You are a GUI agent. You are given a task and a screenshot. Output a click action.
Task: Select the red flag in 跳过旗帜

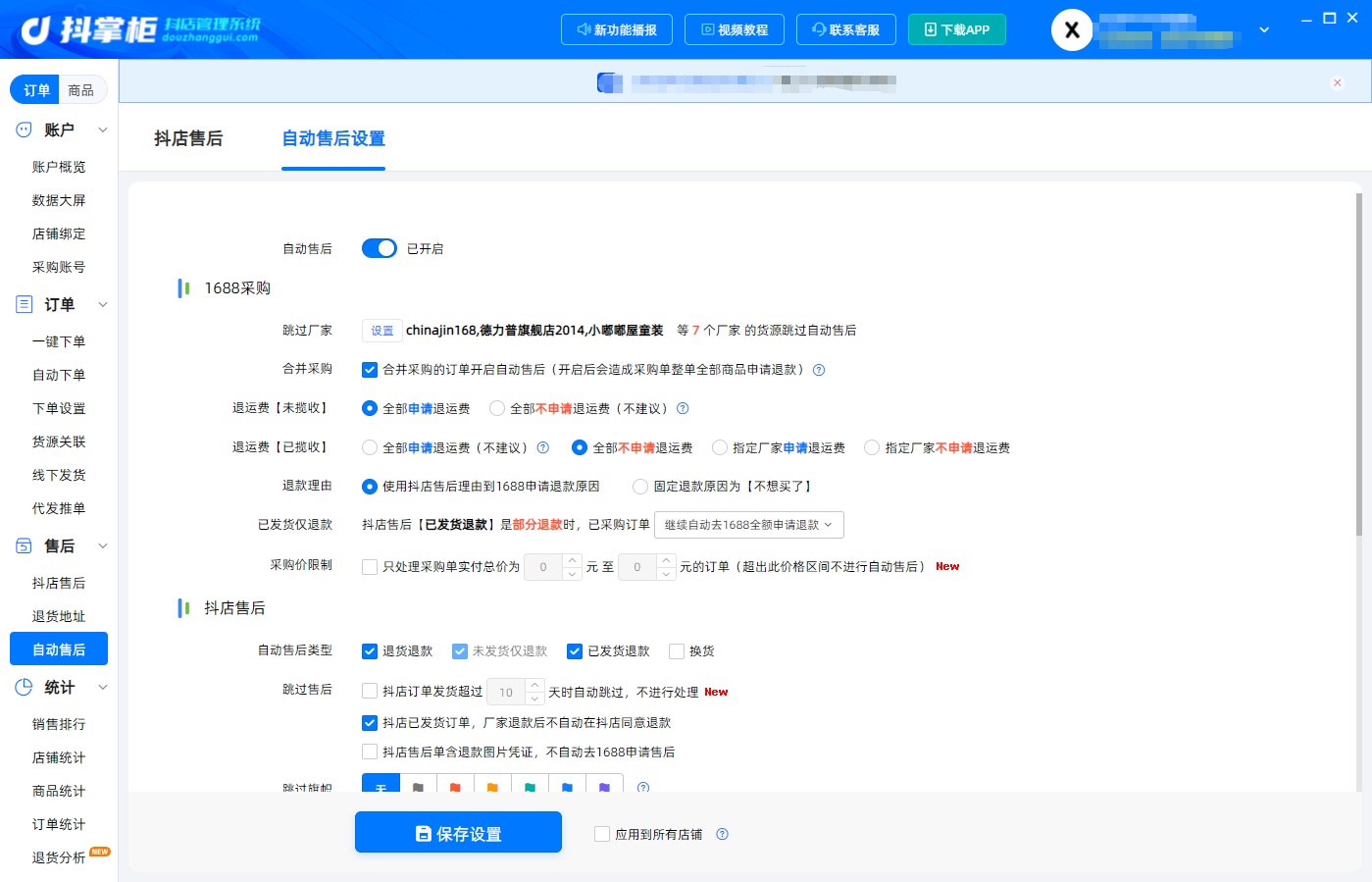(x=455, y=787)
